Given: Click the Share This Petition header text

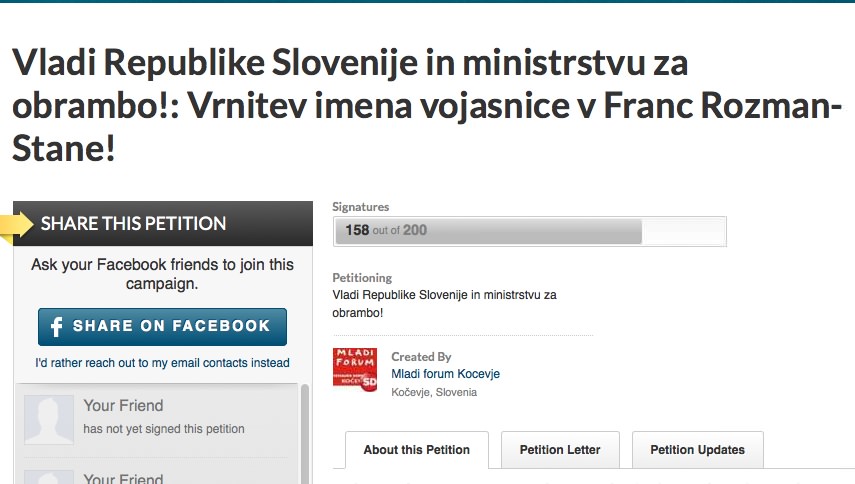Looking at the screenshot, I should point(133,224).
